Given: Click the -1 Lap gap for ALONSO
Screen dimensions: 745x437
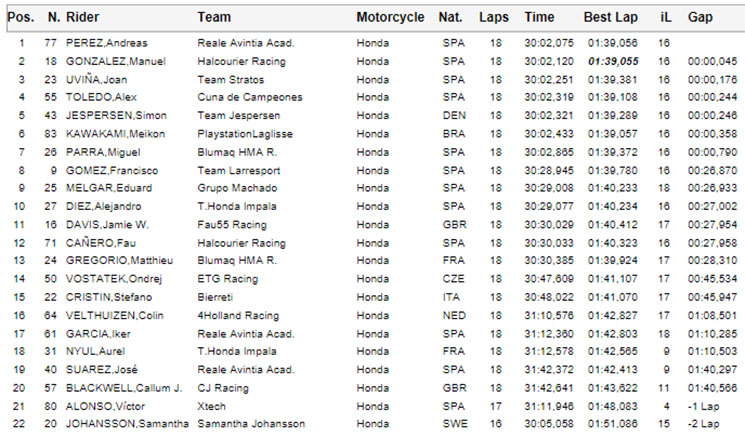Looking at the screenshot, I should 703,407.
